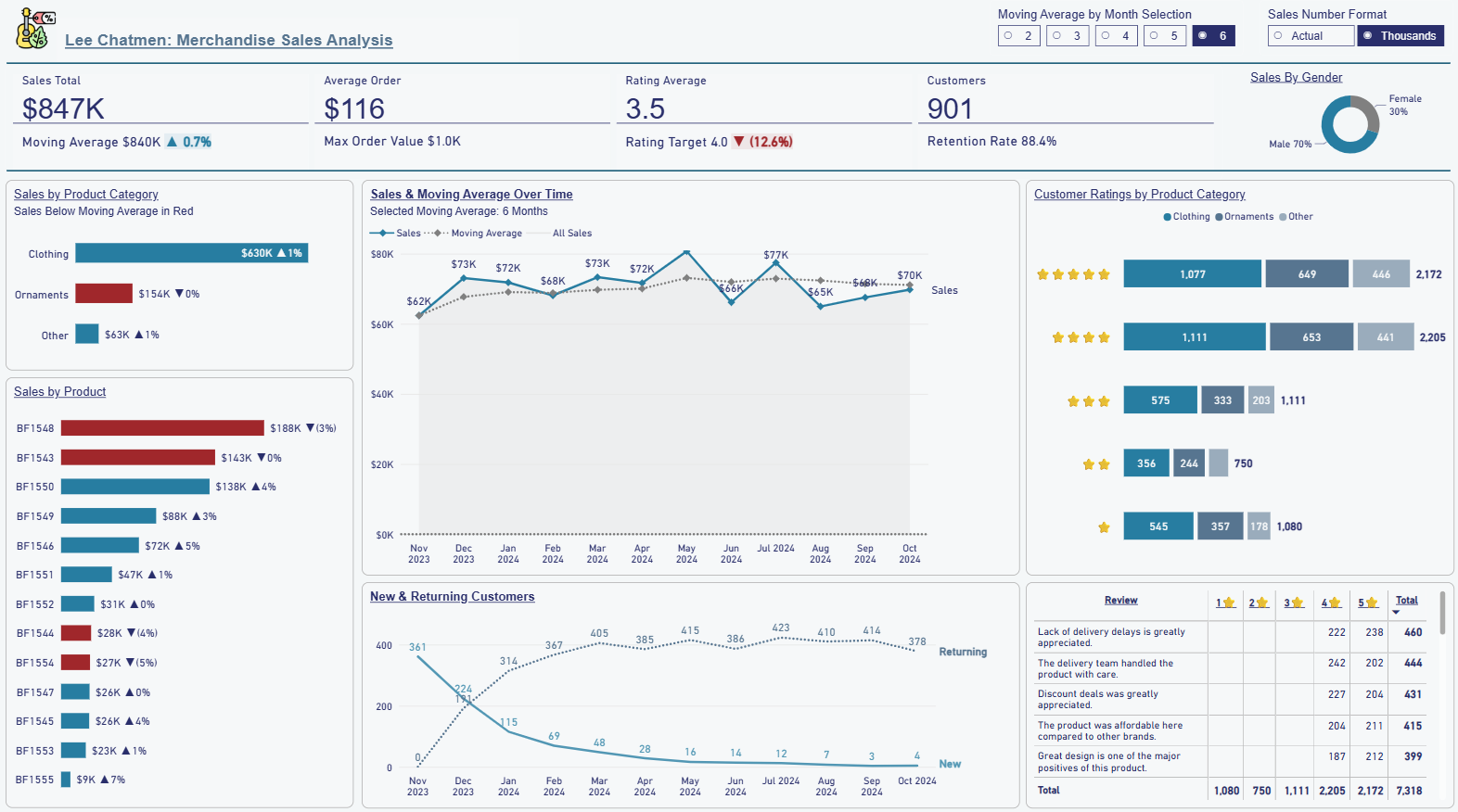Click the Sales by Product Category heading

point(86,195)
